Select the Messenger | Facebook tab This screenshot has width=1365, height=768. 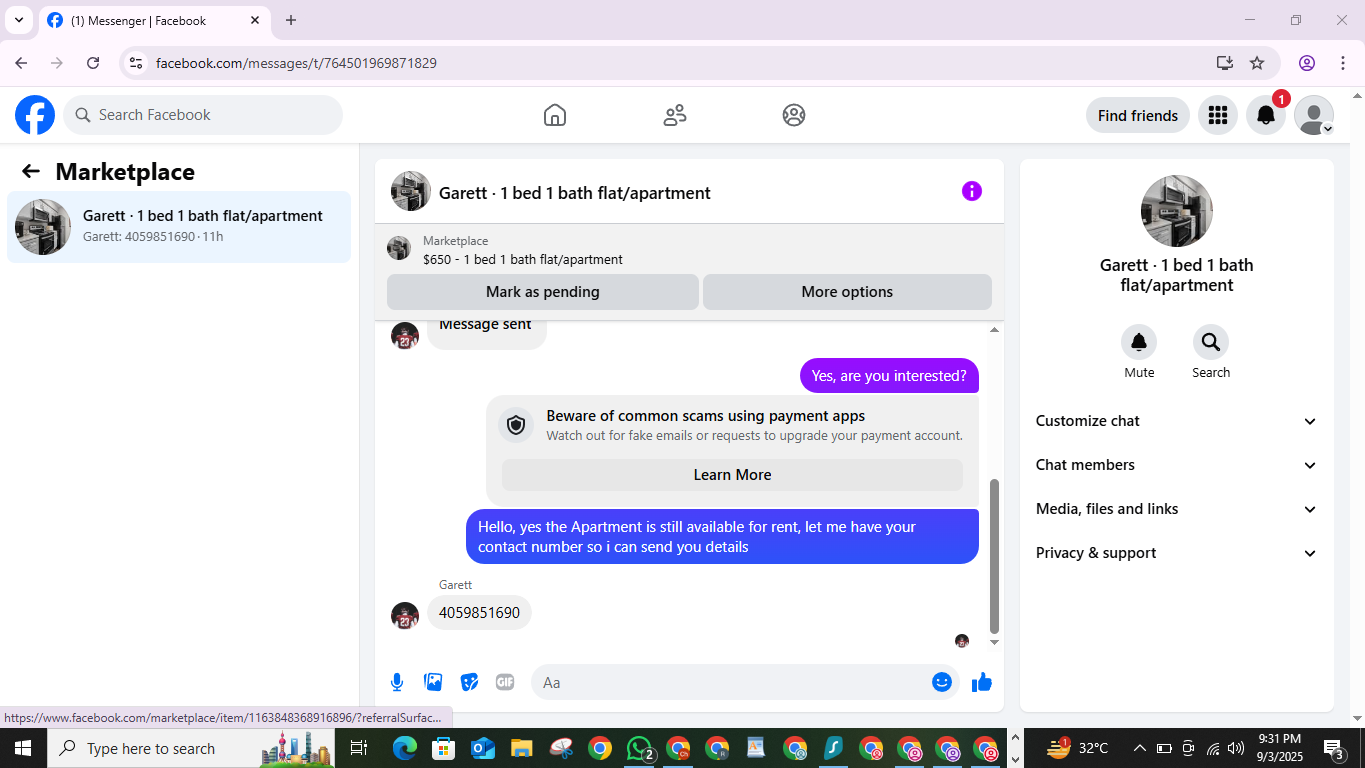154,20
